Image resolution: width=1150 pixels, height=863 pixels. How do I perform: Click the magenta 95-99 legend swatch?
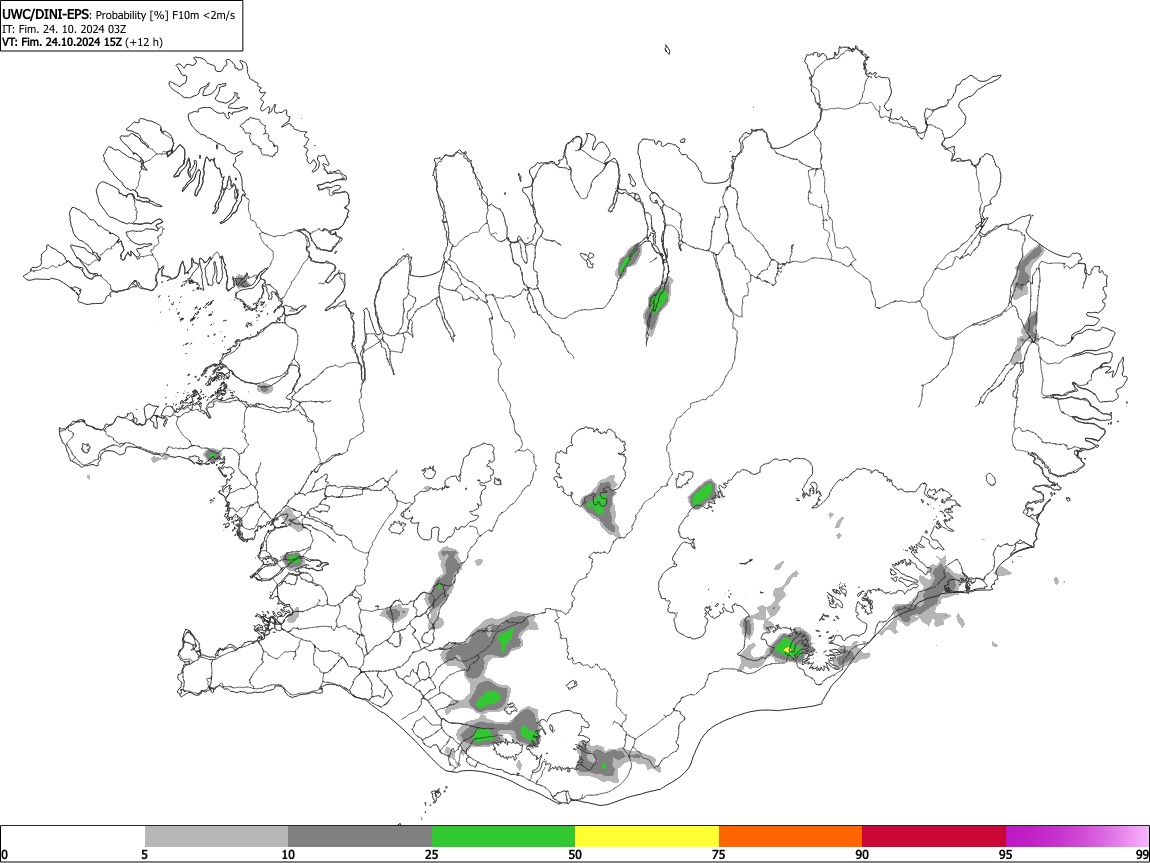click(x=1077, y=836)
